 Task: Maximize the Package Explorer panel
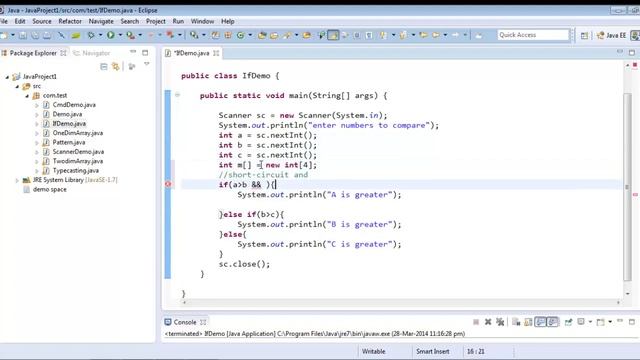pos(145,53)
